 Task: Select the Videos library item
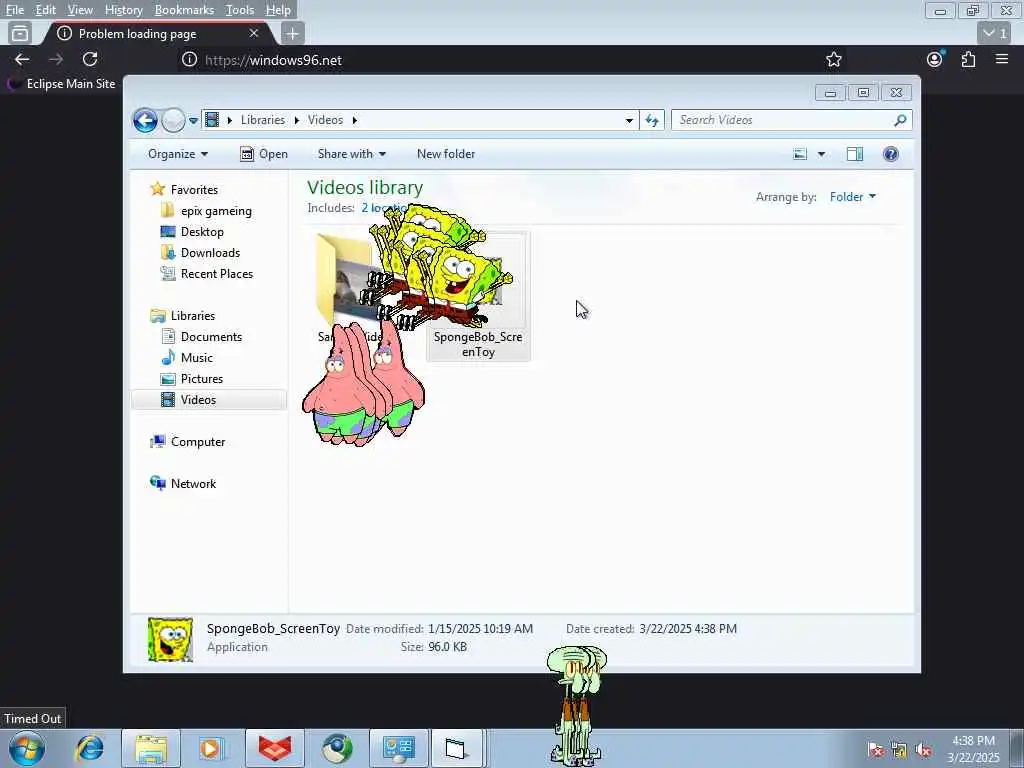209,400
